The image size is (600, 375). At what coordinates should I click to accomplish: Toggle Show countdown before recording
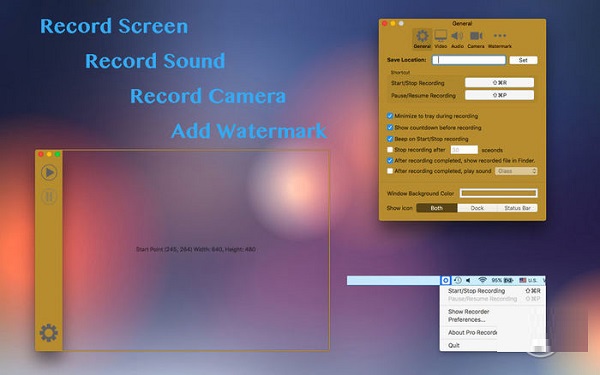390,127
